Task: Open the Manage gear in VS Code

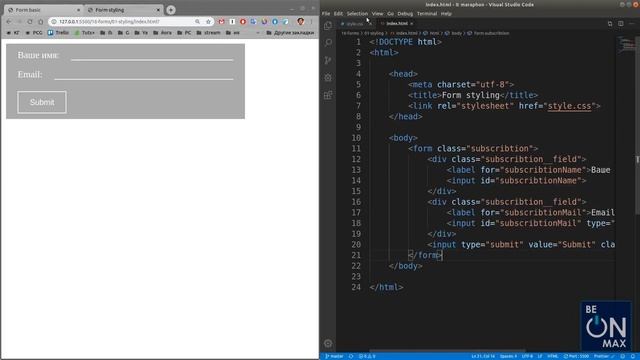Action: pyautogui.click(x=328, y=343)
